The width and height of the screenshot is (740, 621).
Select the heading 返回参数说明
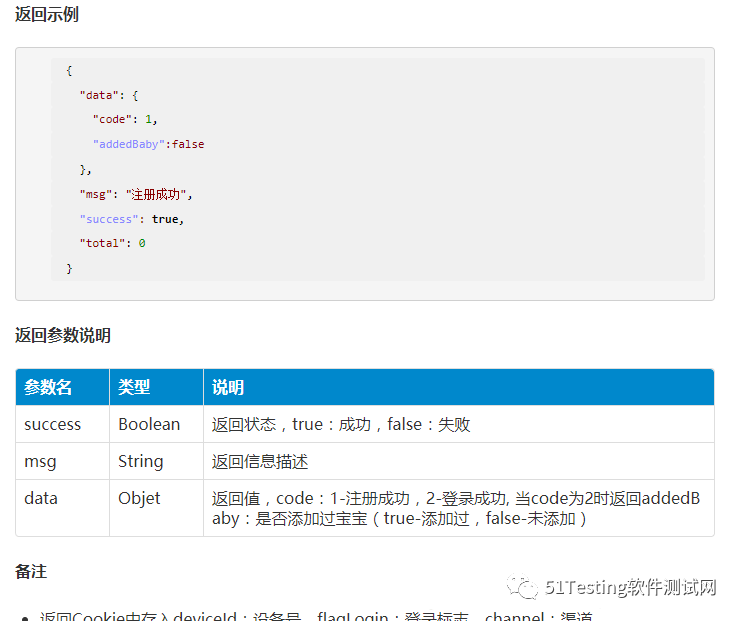click(x=63, y=336)
